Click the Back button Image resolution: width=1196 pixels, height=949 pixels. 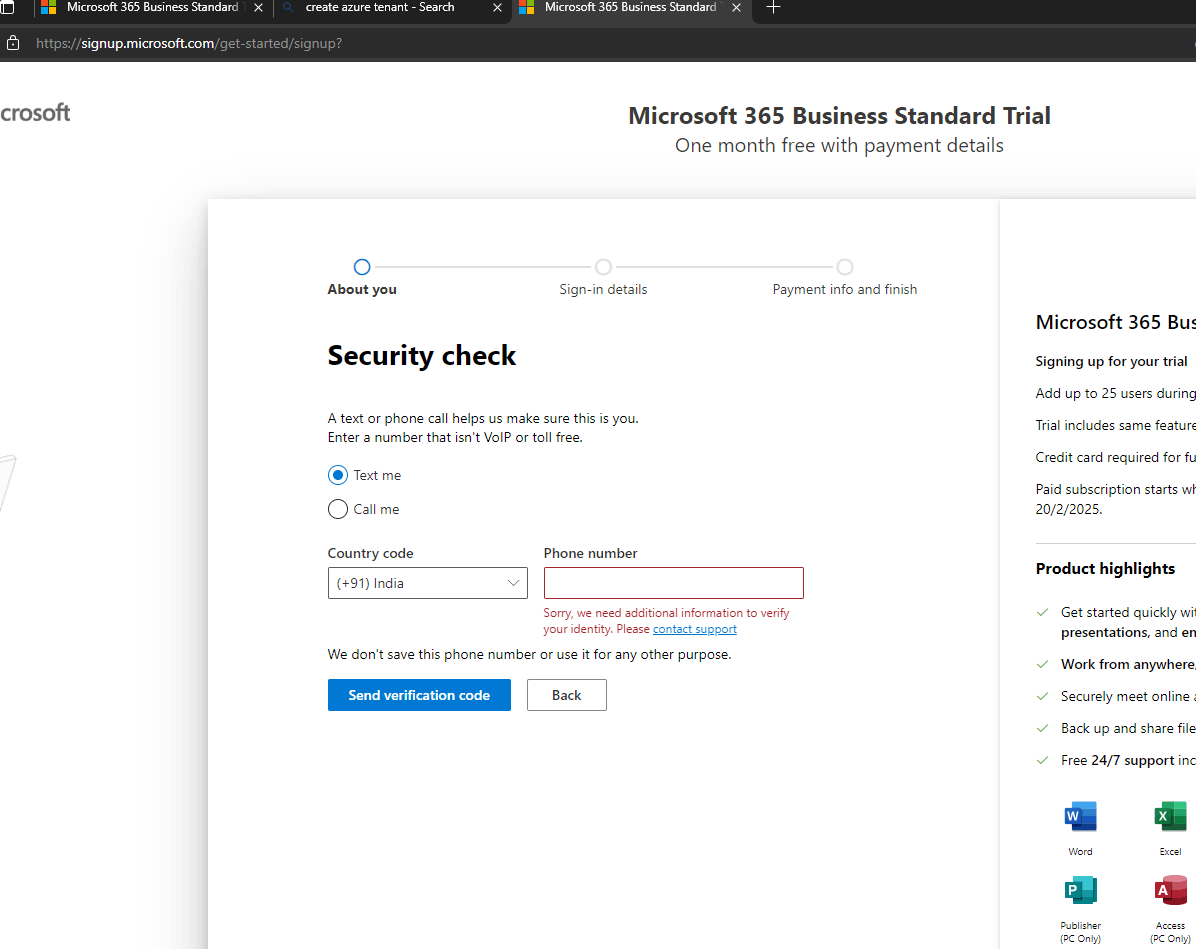(567, 695)
